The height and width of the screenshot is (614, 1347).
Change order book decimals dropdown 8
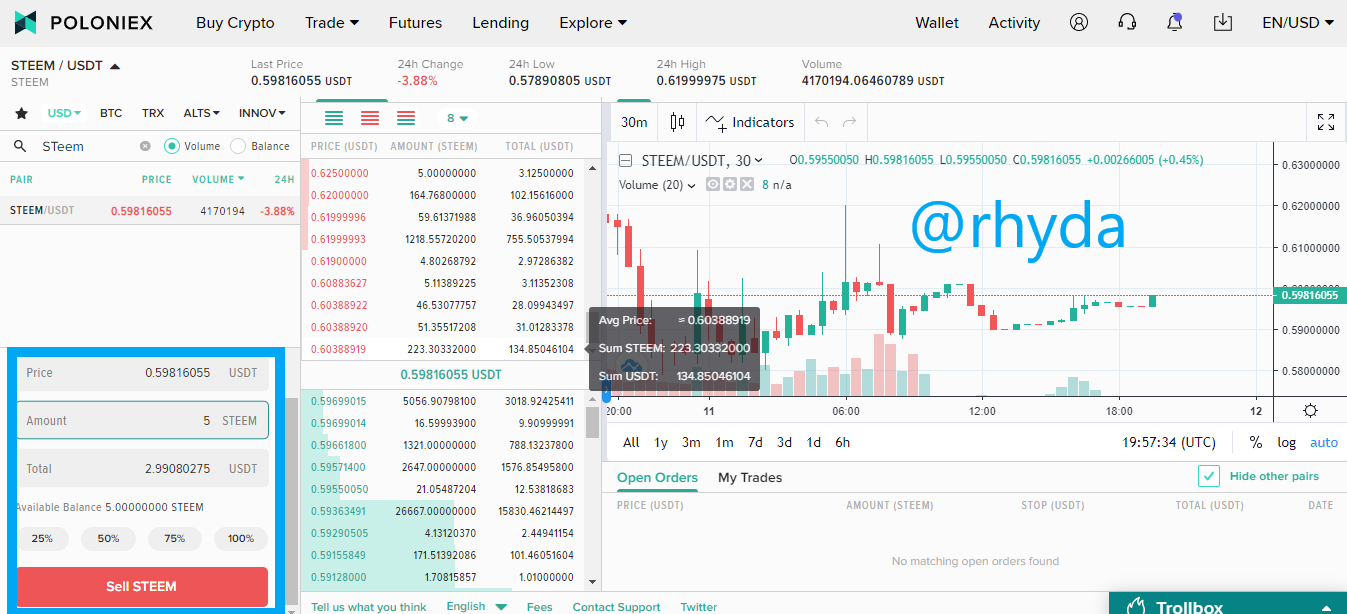coord(458,118)
